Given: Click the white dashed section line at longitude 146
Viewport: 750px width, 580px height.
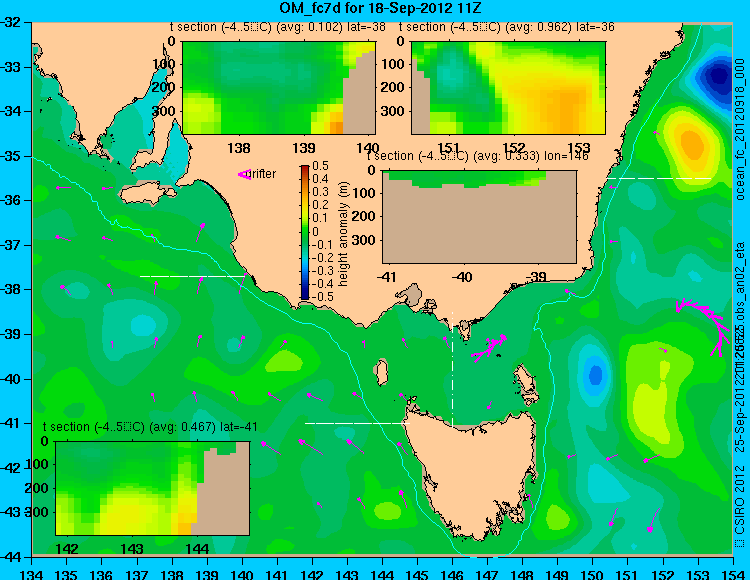Looking at the screenshot, I should pyautogui.click(x=452, y=368).
